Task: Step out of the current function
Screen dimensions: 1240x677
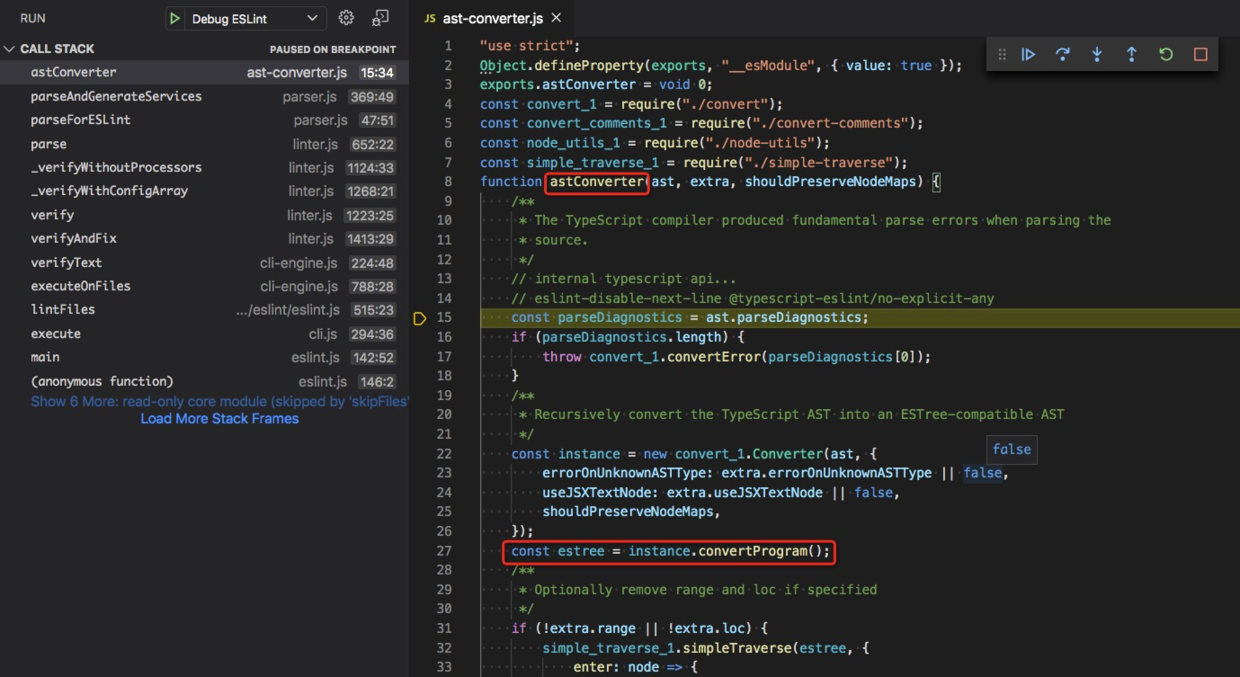Action: (x=1131, y=55)
